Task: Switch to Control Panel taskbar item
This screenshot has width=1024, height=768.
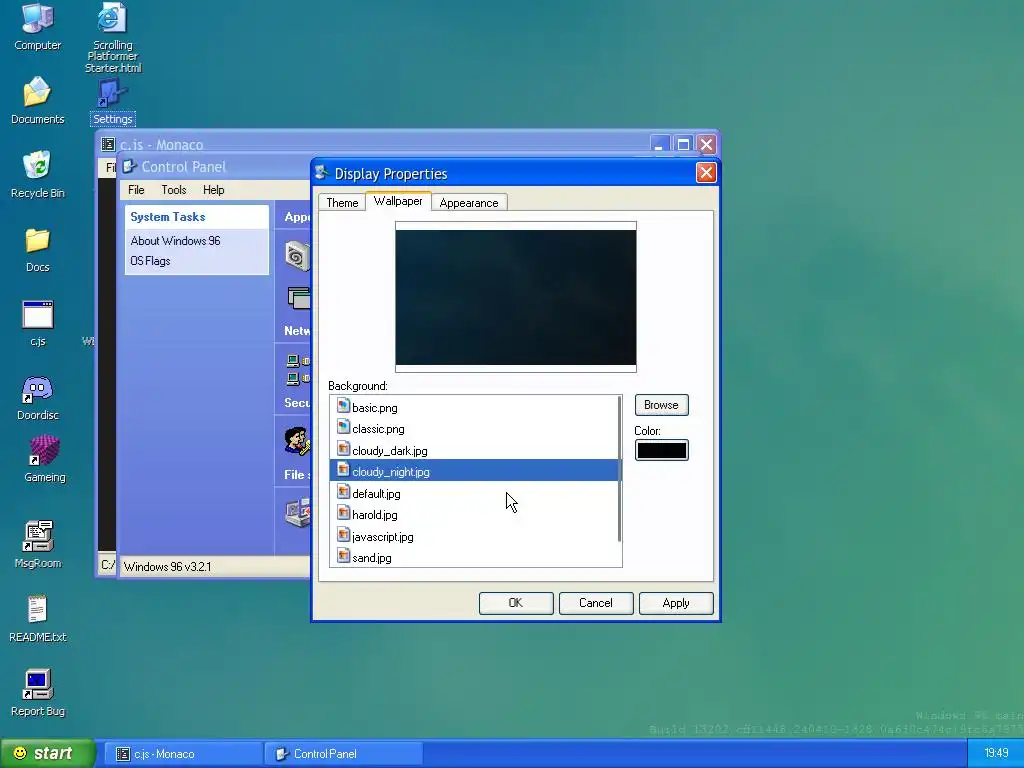Action: point(344,754)
